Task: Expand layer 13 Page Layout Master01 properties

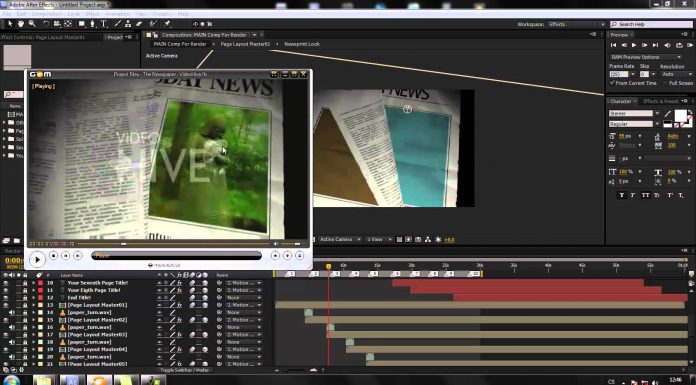Action: pyautogui.click(x=33, y=305)
